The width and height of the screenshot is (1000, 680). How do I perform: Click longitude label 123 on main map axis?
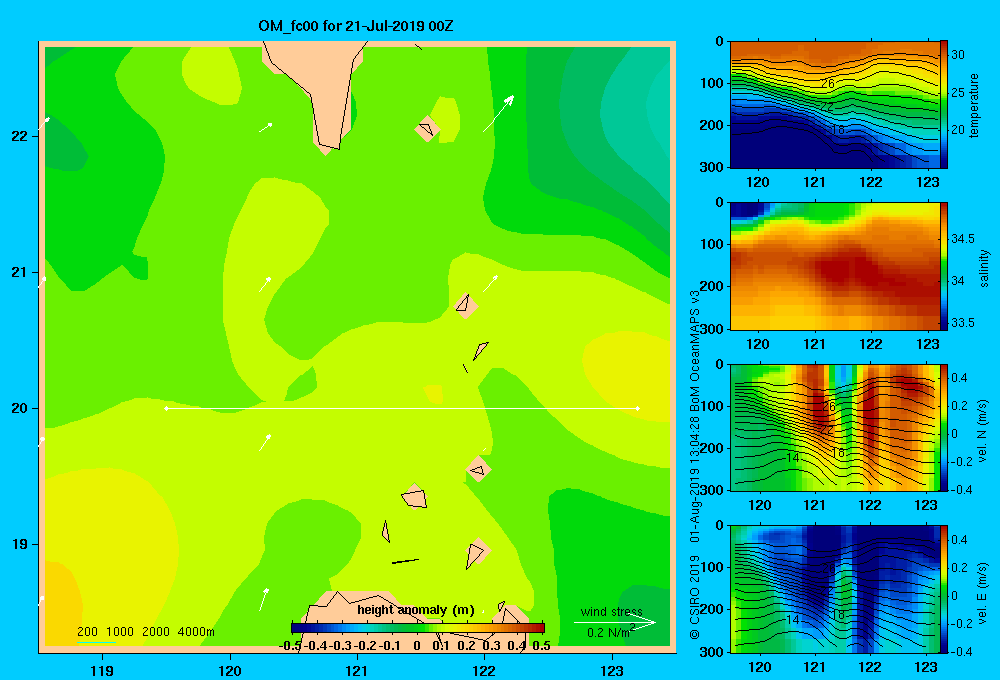point(612,670)
